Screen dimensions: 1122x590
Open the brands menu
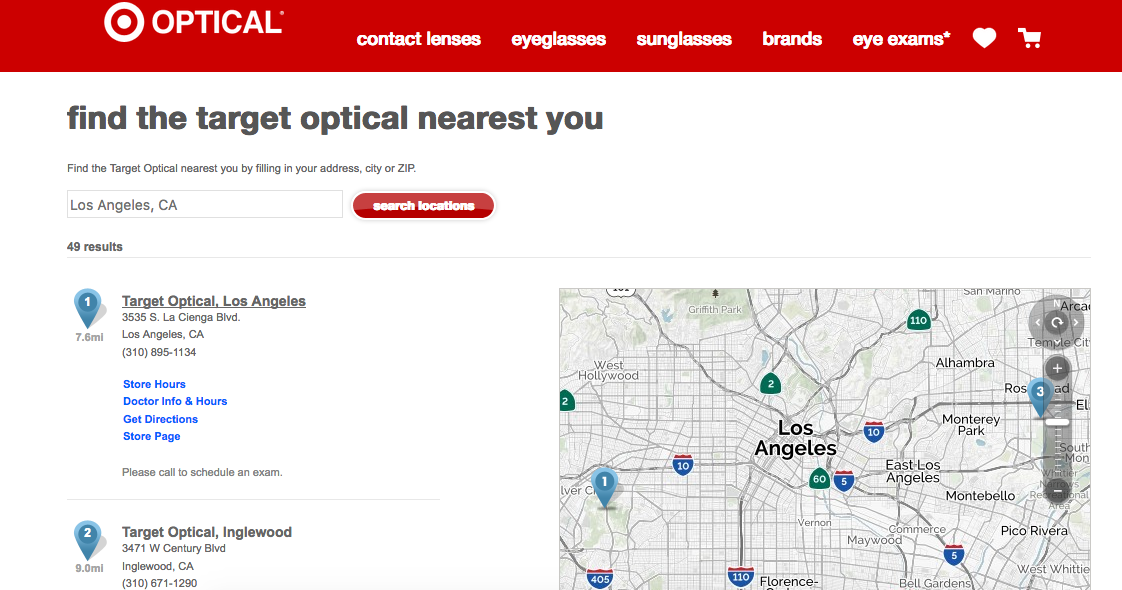tap(791, 39)
